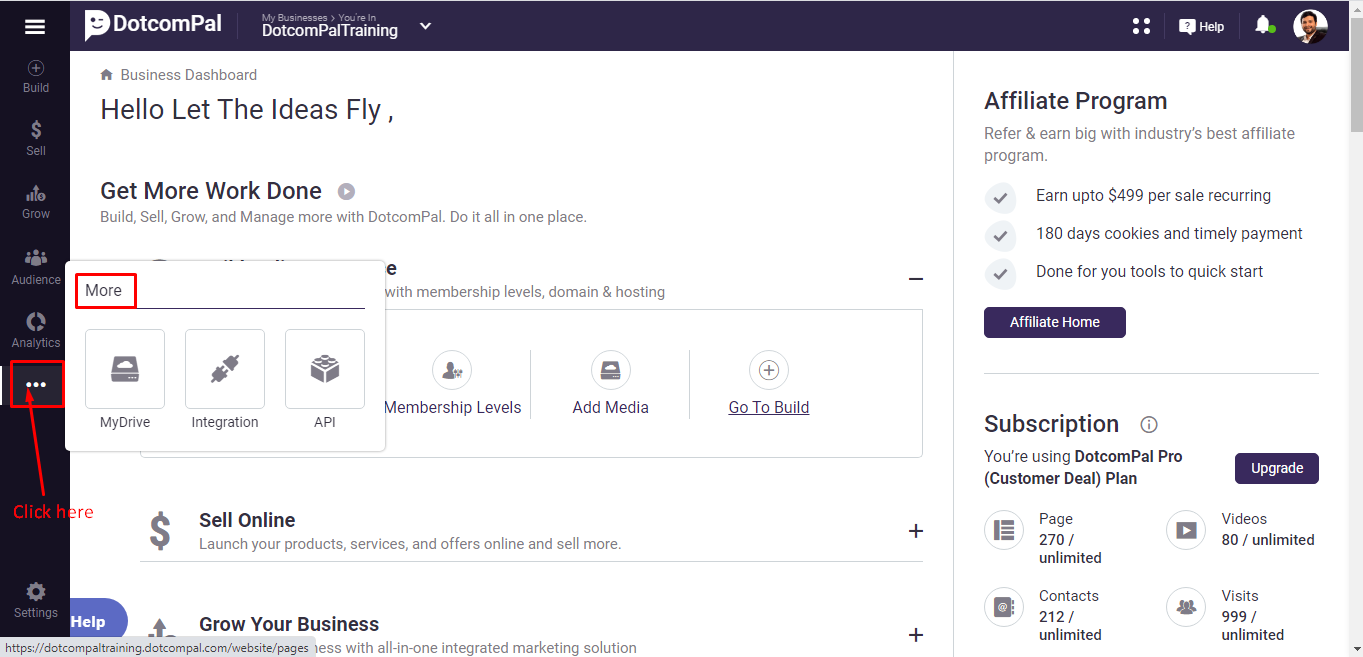Click the notifications bell icon

click(1264, 25)
